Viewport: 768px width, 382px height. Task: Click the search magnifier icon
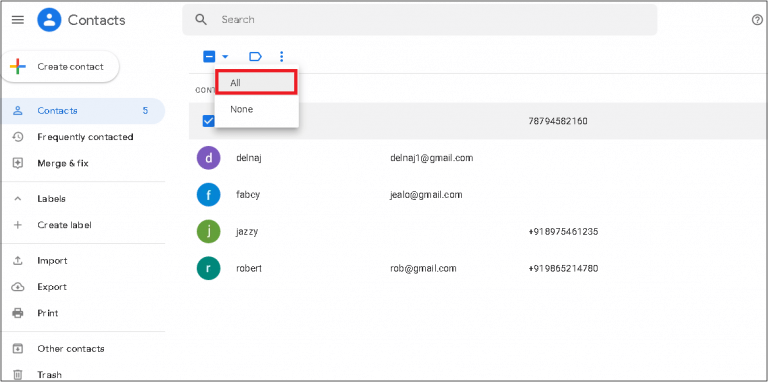200,20
